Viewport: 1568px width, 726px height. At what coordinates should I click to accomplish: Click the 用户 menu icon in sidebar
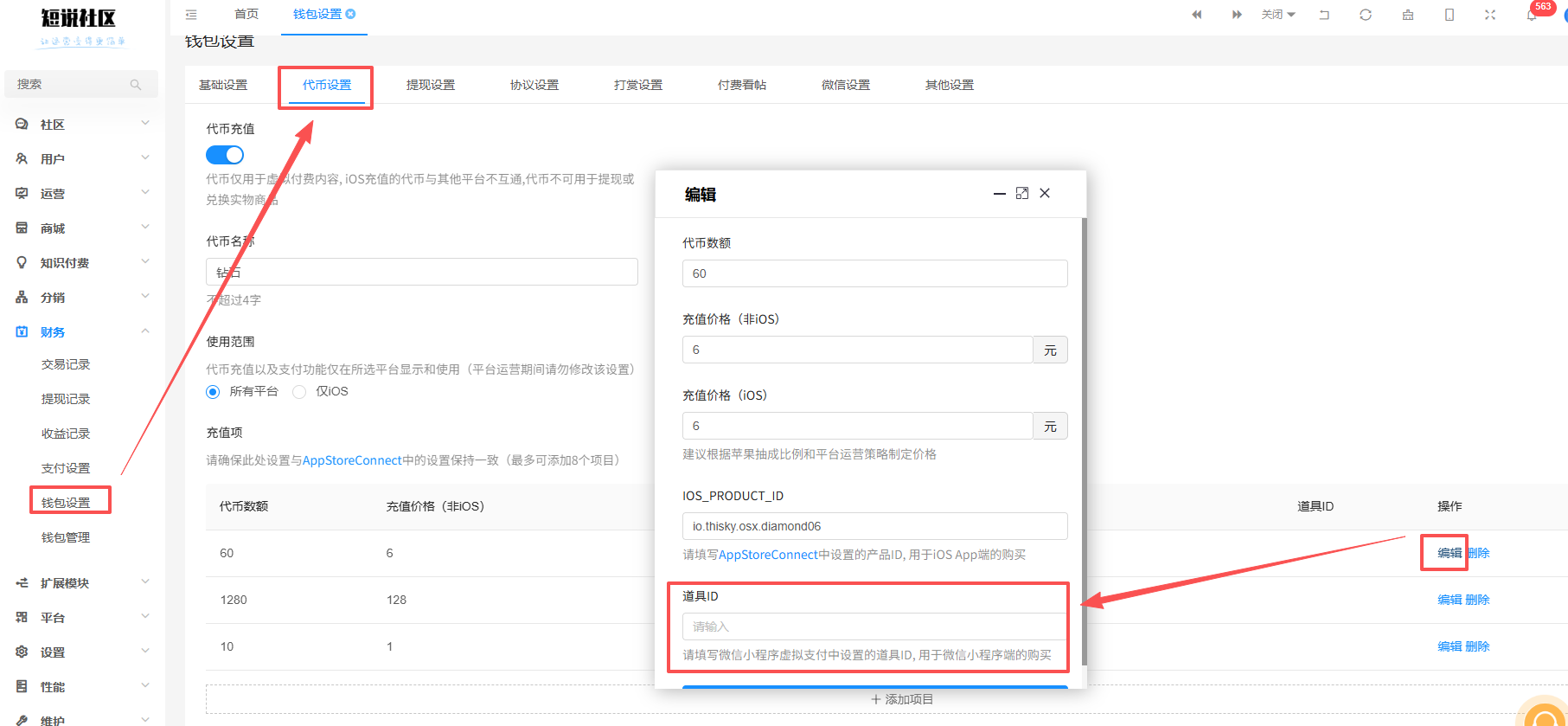point(22,159)
